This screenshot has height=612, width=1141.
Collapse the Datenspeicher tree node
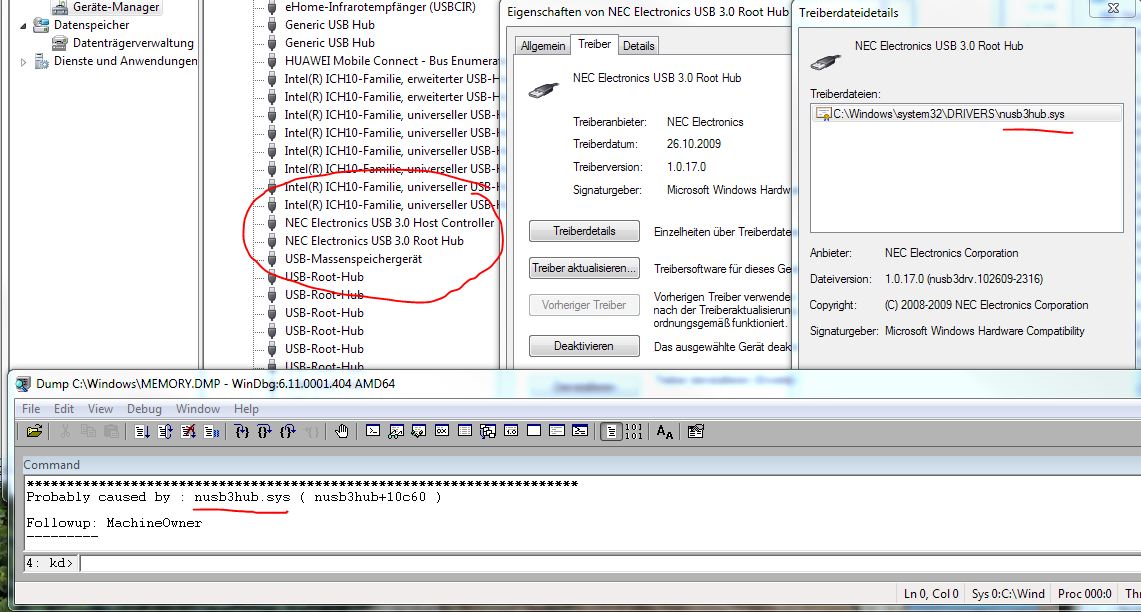click(23, 25)
